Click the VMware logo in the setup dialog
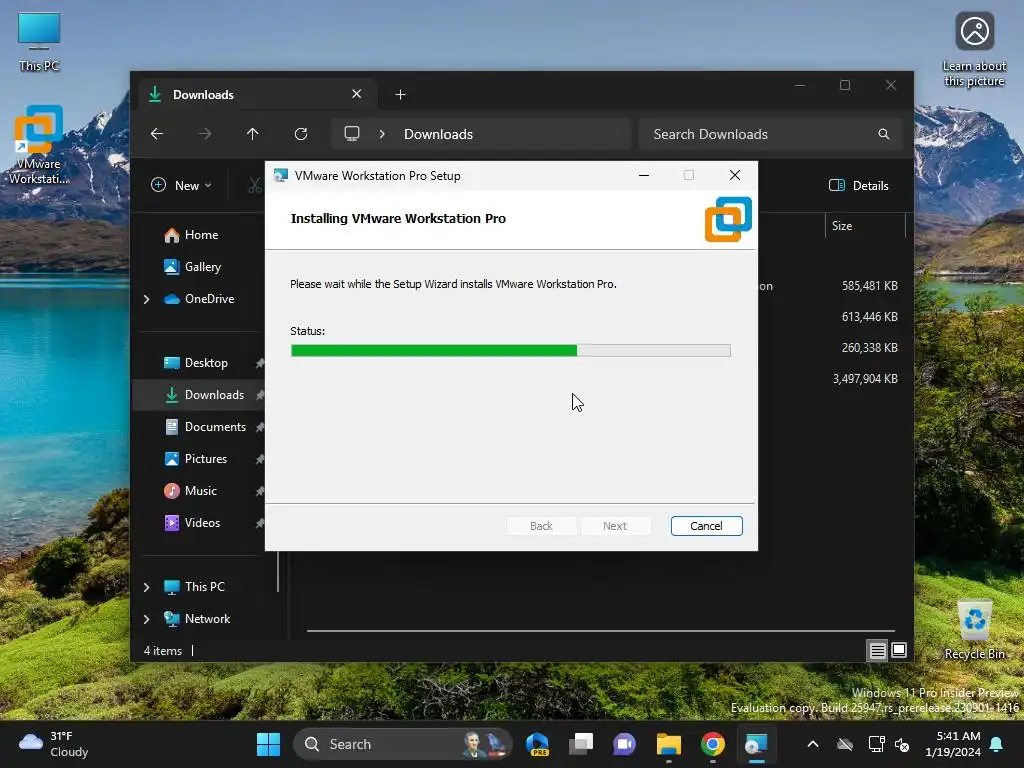The width and height of the screenshot is (1024, 768). point(728,219)
